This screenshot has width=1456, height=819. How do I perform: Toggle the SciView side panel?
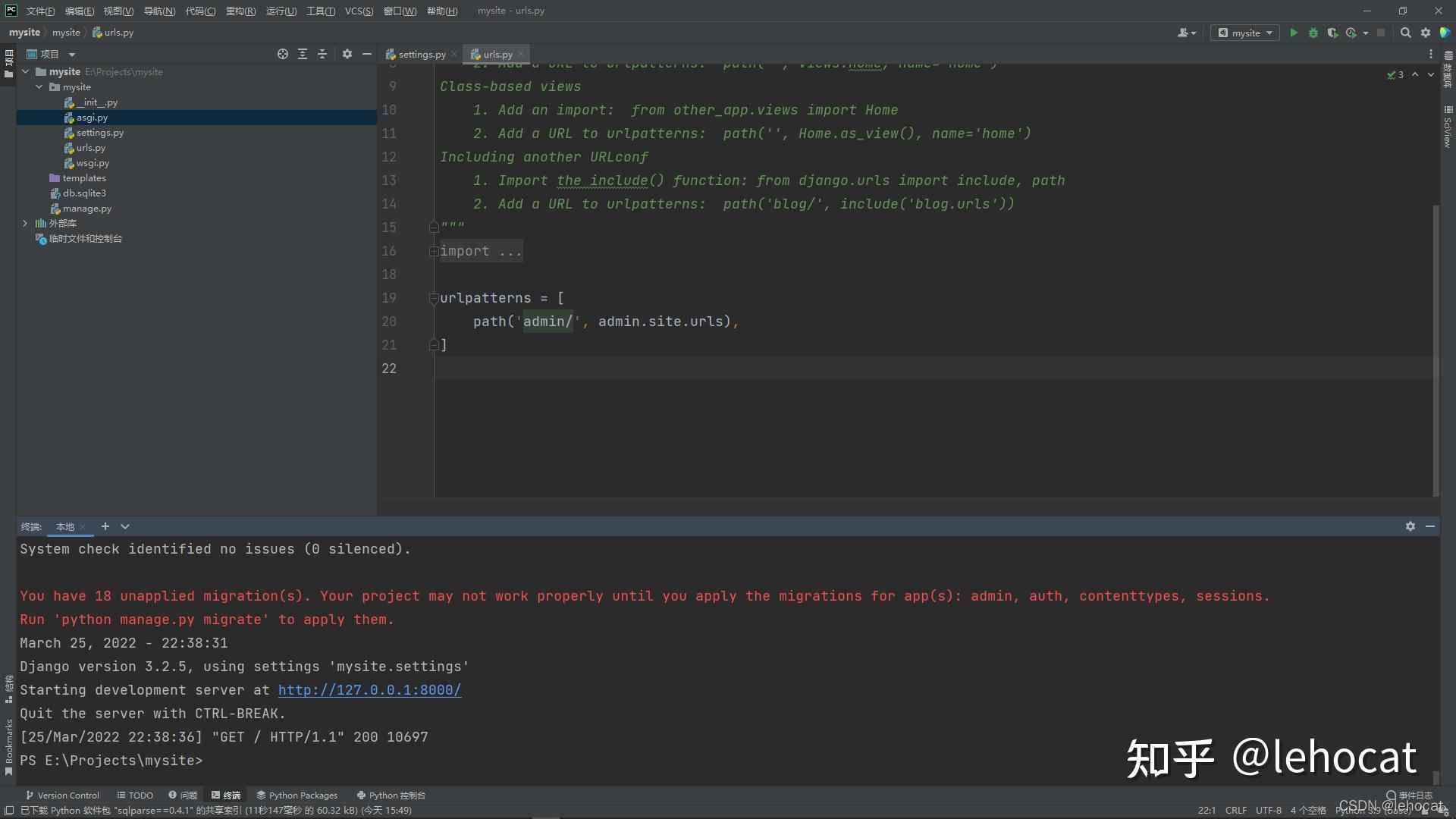point(1448,125)
